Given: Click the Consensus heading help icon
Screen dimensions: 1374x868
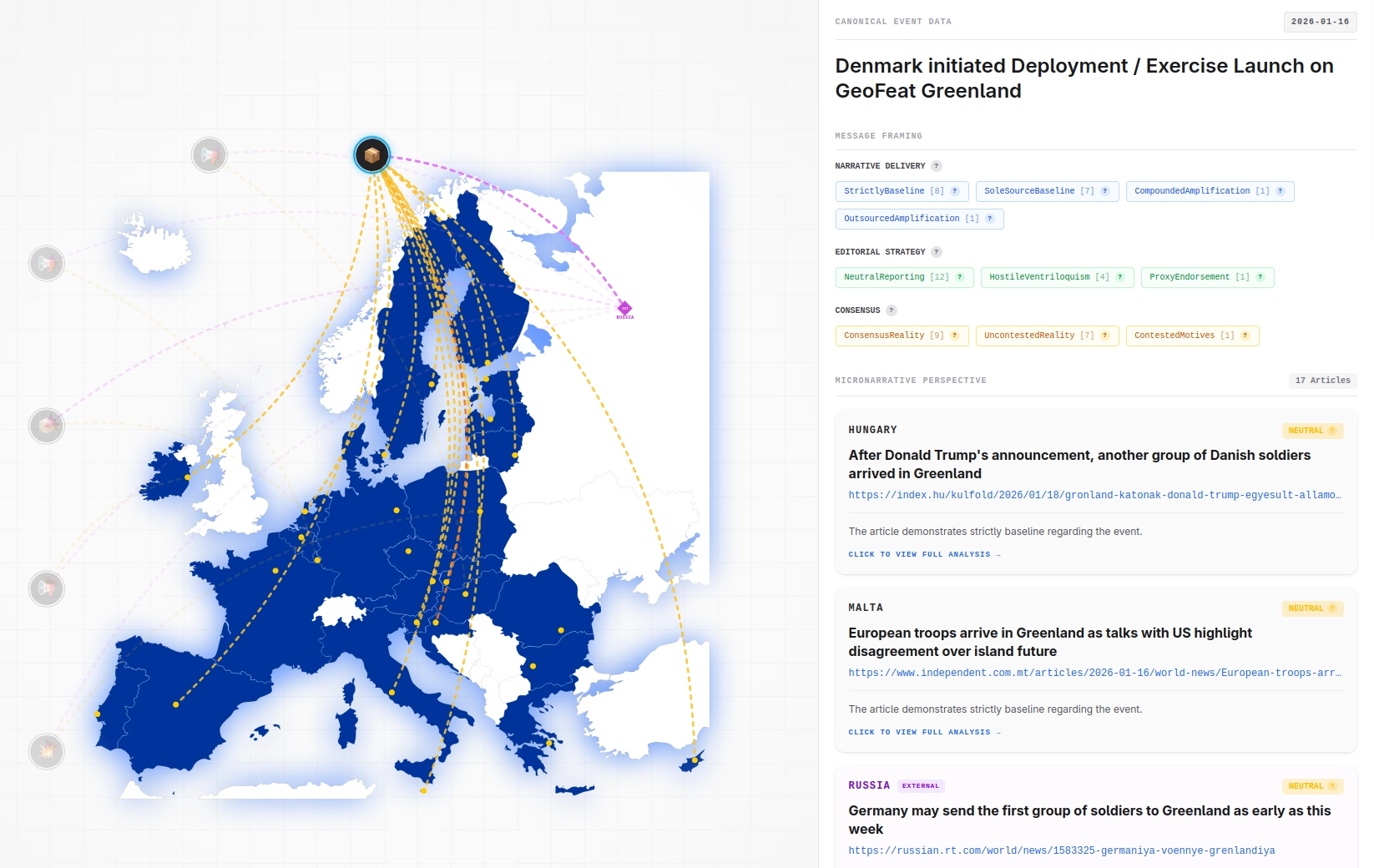Looking at the screenshot, I should (x=892, y=310).
